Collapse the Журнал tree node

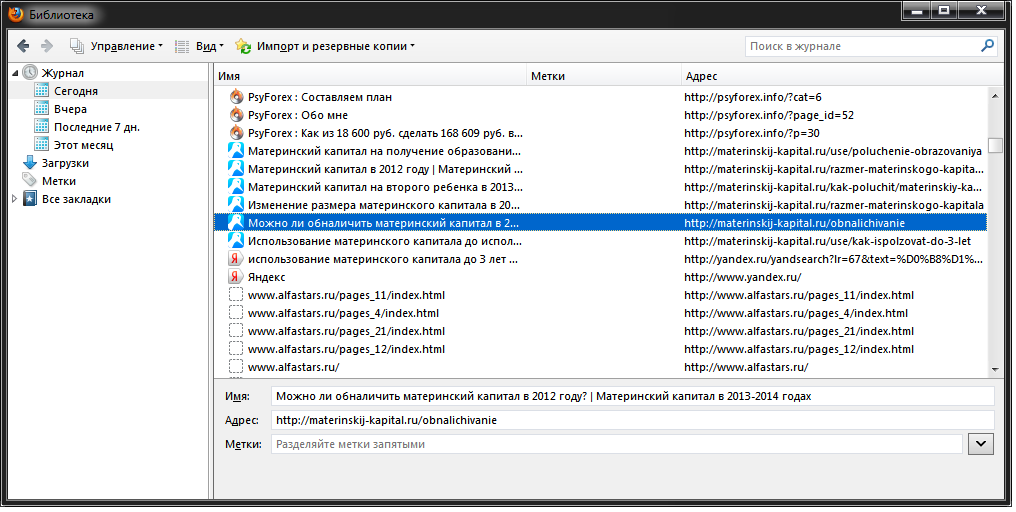click(x=14, y=73)
